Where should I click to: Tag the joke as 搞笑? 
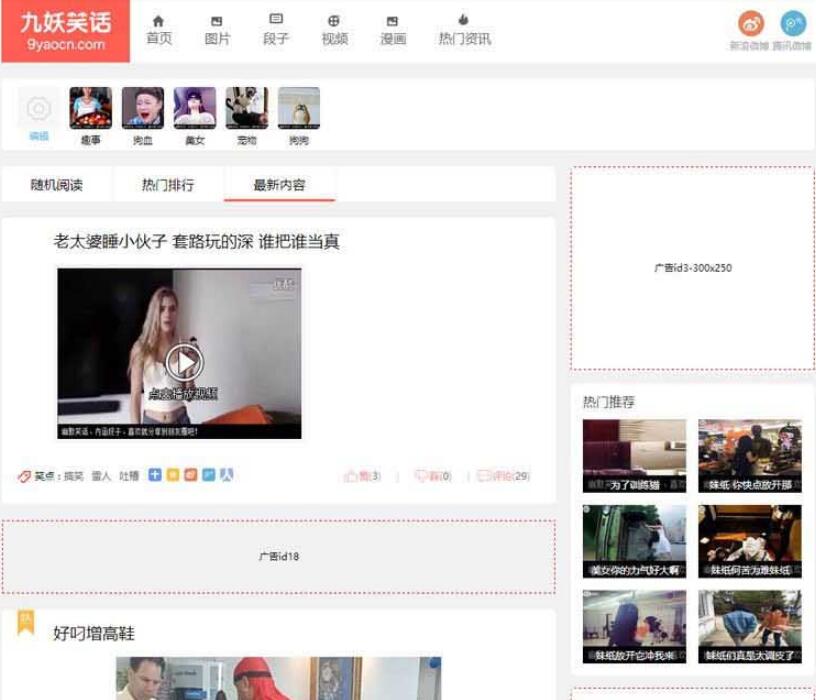[75, 475]
